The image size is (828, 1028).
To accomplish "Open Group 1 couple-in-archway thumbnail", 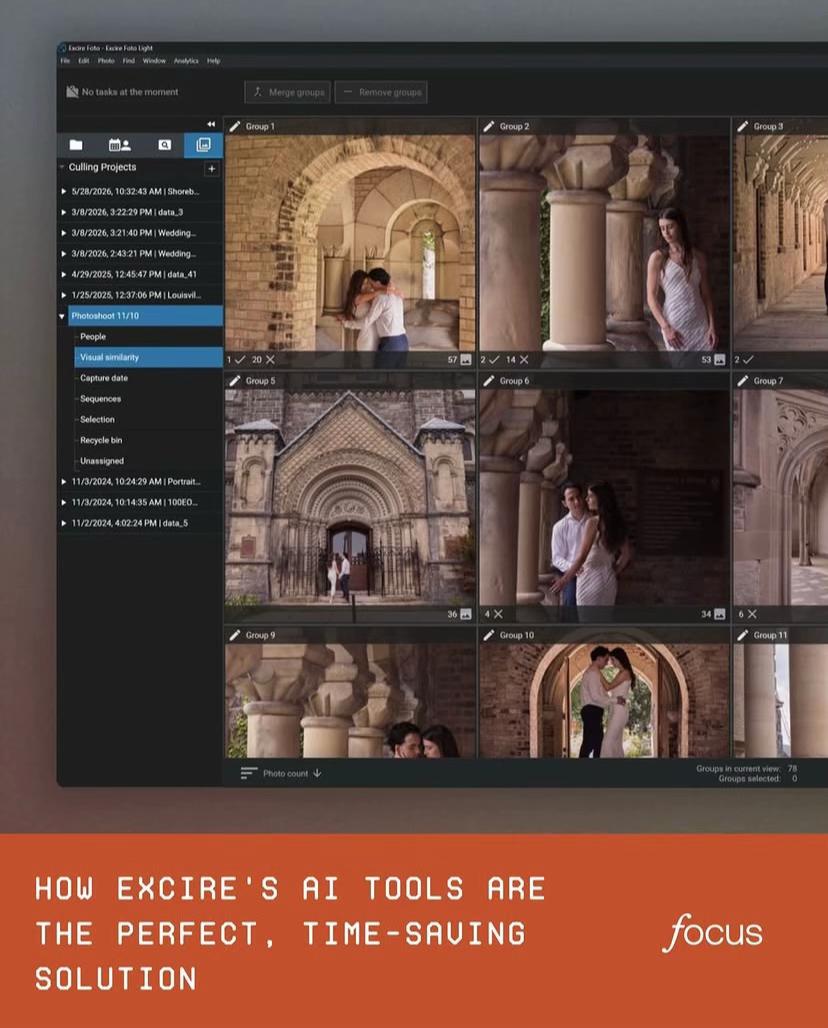I will pyautogui.click(x=349, y=243).
